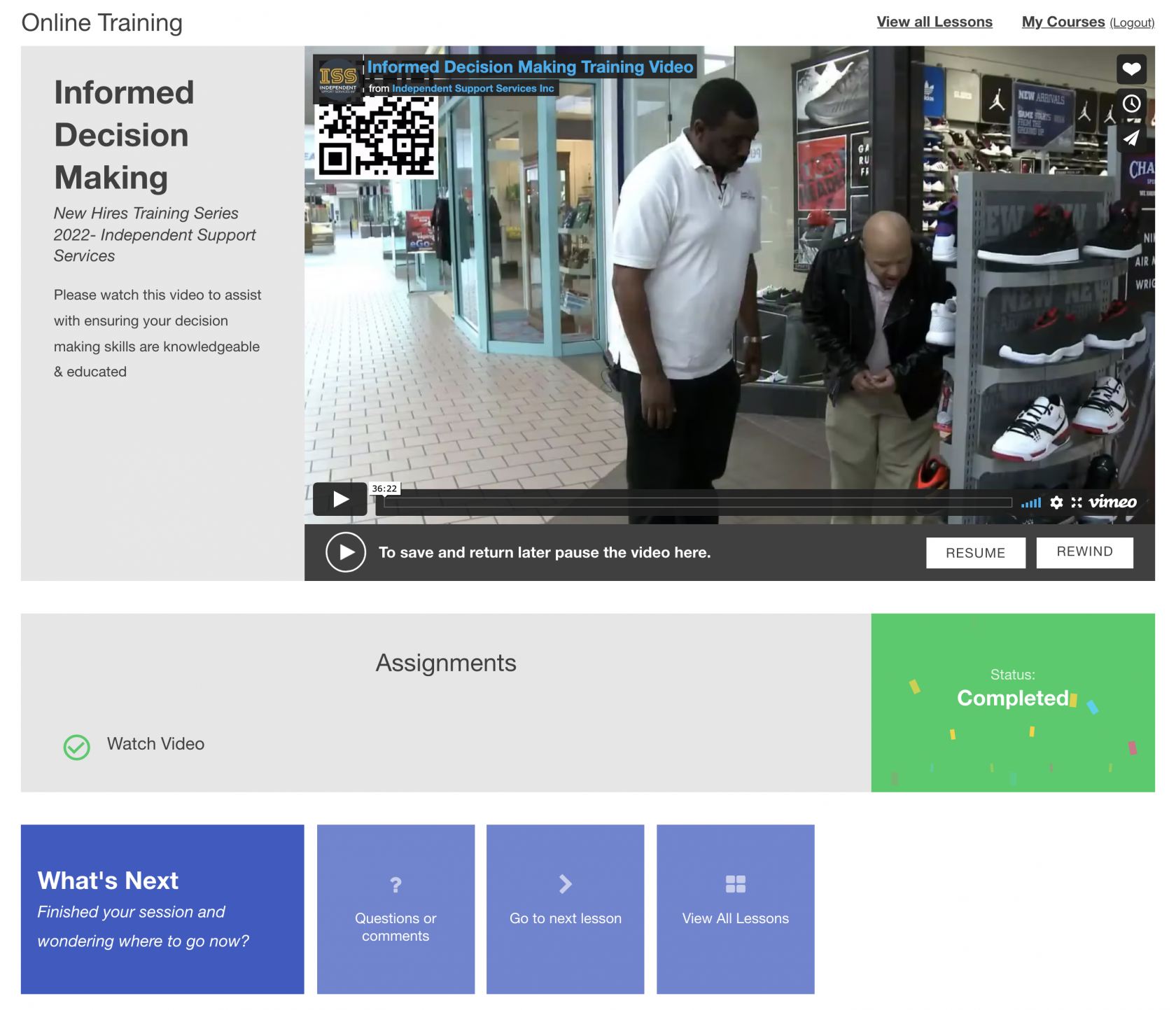Open View all Lessons link in header
1176x1010 pixels.
tap(934, 22)
